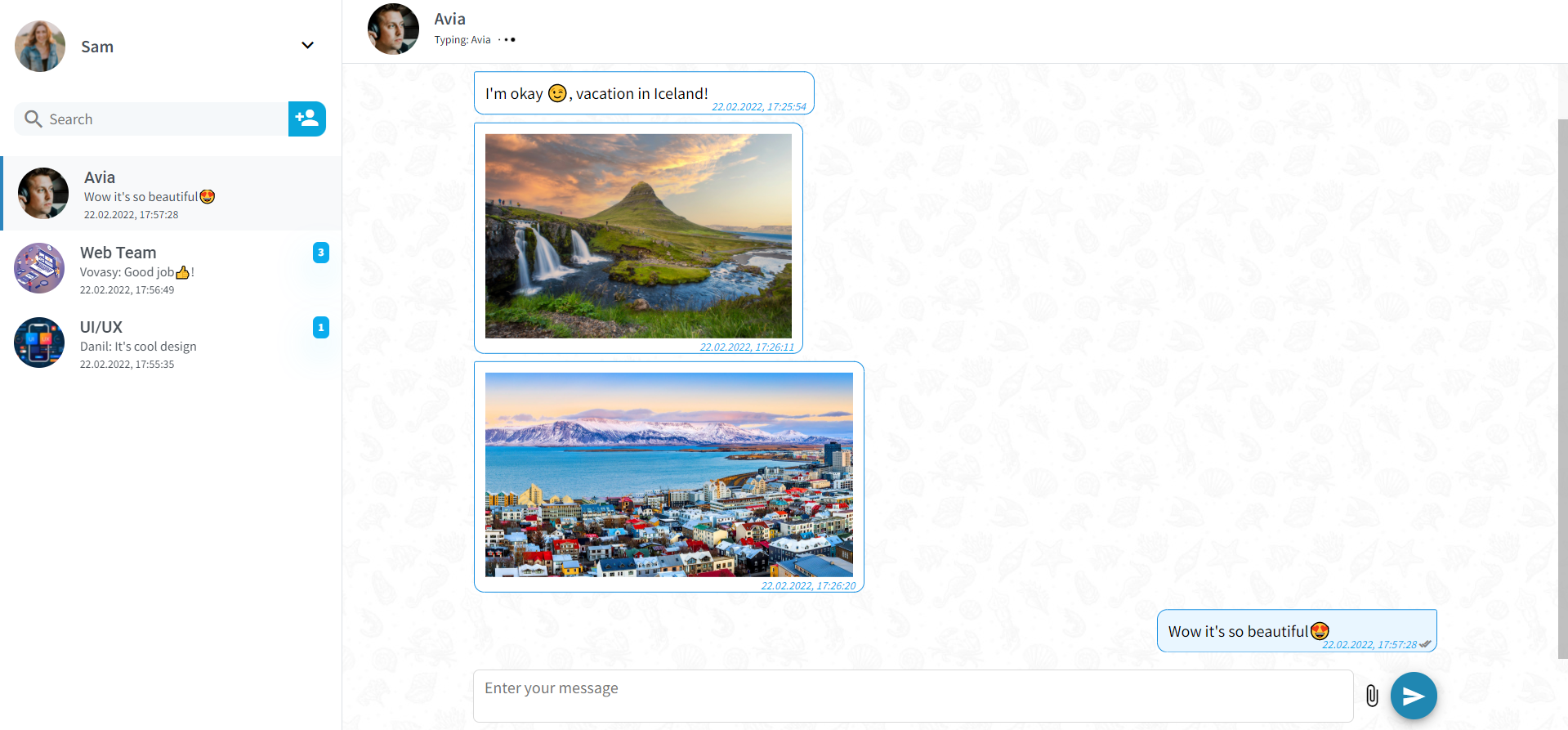The image size is (1568, 730).
Task: Open the Reykjavik city panorama photo
Action: 669,475
